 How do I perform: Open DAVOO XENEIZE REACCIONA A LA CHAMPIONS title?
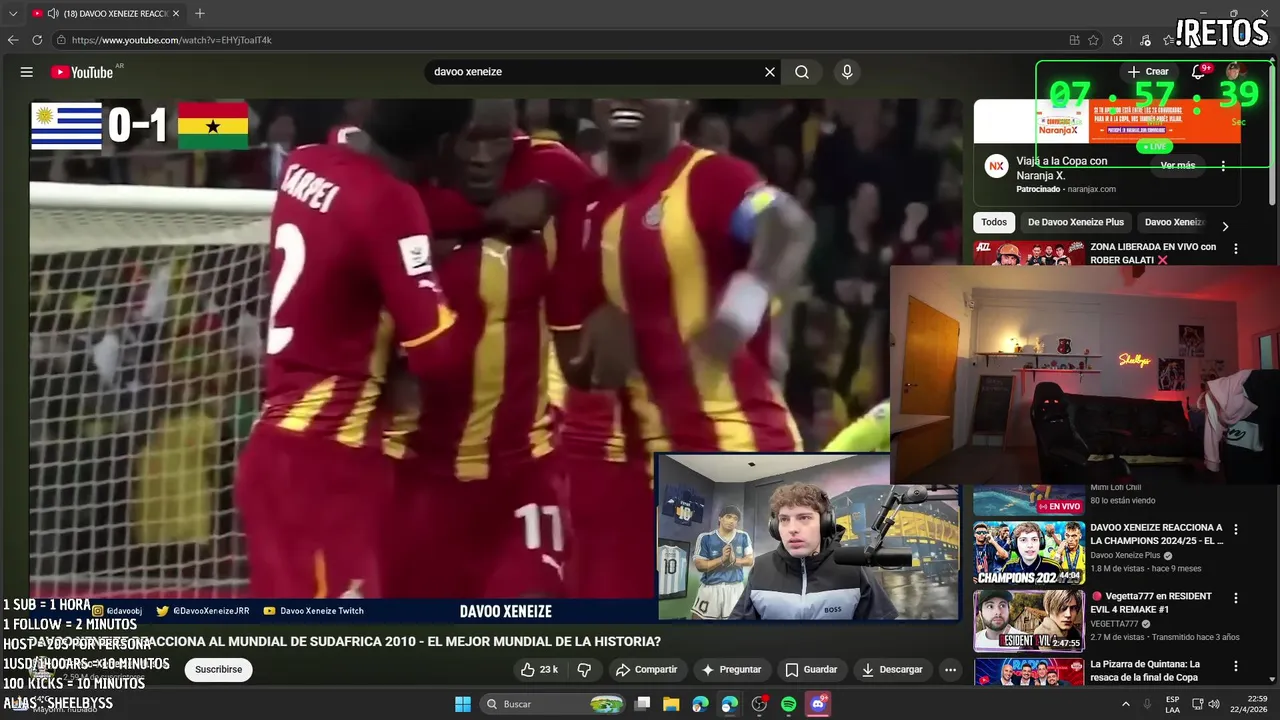(x=1156, y=534)
